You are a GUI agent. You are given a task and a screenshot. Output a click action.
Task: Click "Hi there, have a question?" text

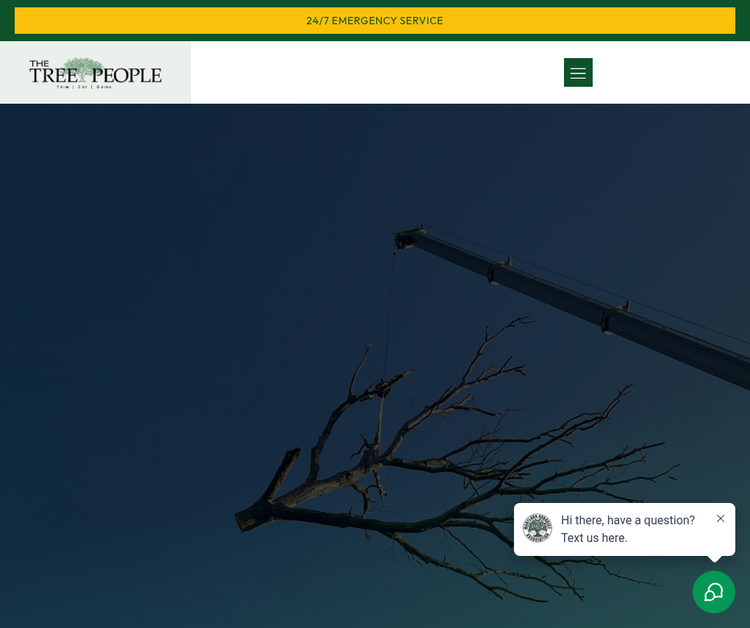[x=627, y=520]
